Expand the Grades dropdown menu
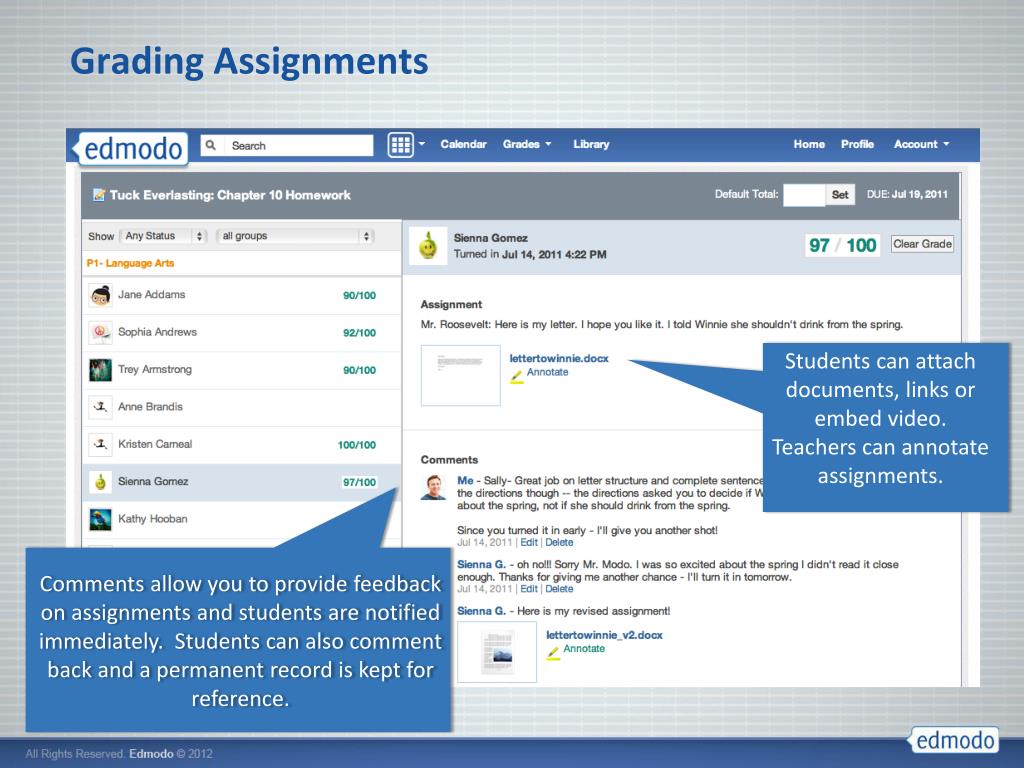Image resolution: width=1024 pixels, height=768 pixels. click(x=527, y=144)
